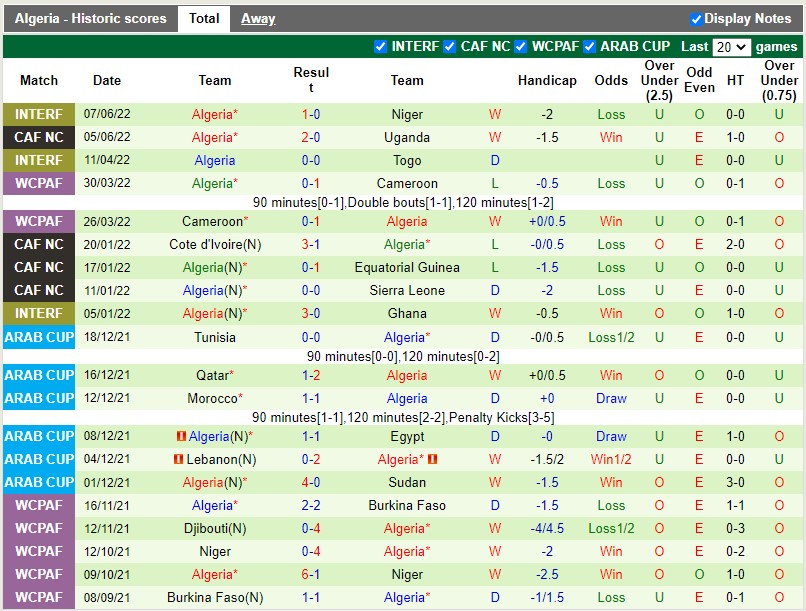Open the 0-0 result against Togo
Screen dimensions: 806x611
coord(311,160)
